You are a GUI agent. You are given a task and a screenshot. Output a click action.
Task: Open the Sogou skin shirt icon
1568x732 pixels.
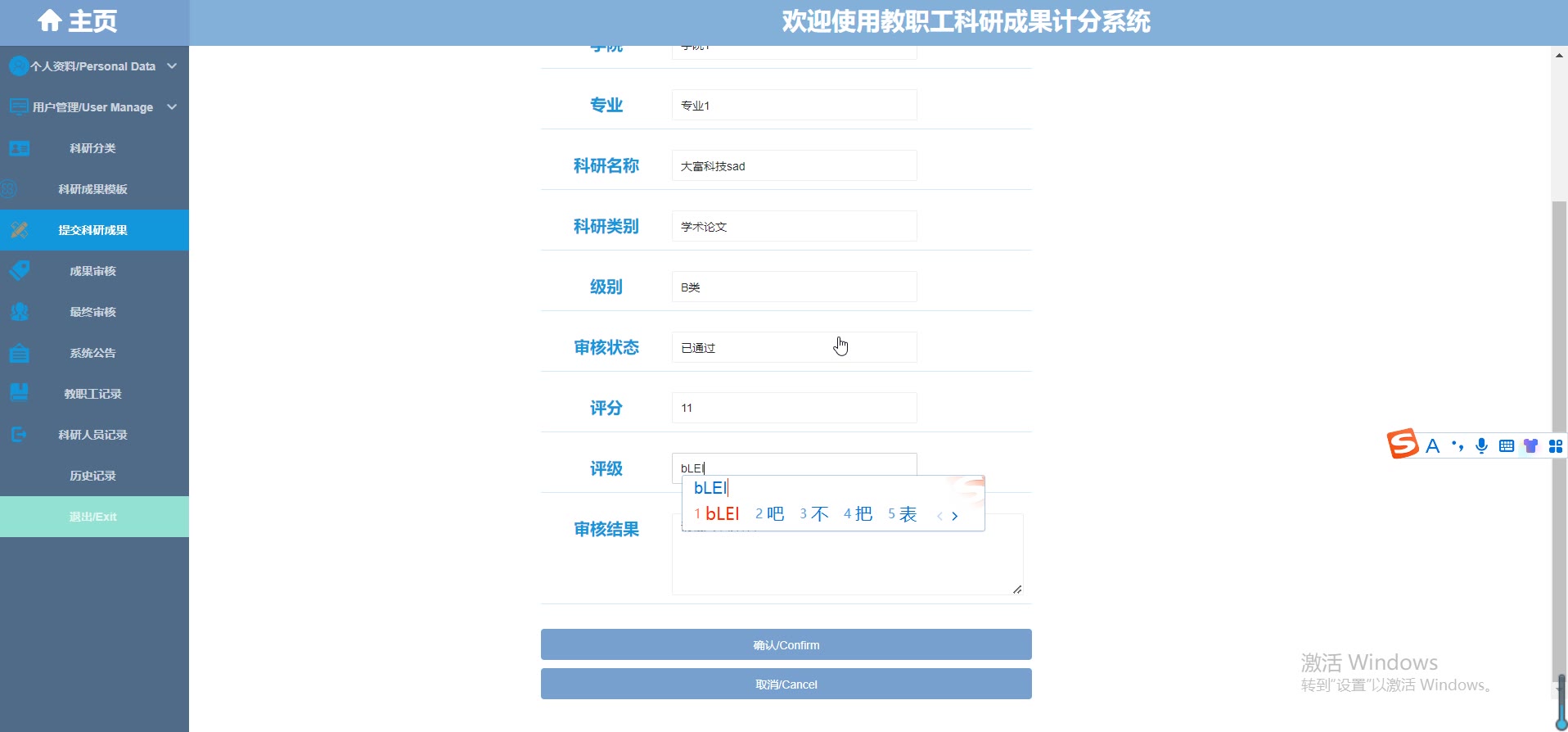click(1530, 446)
